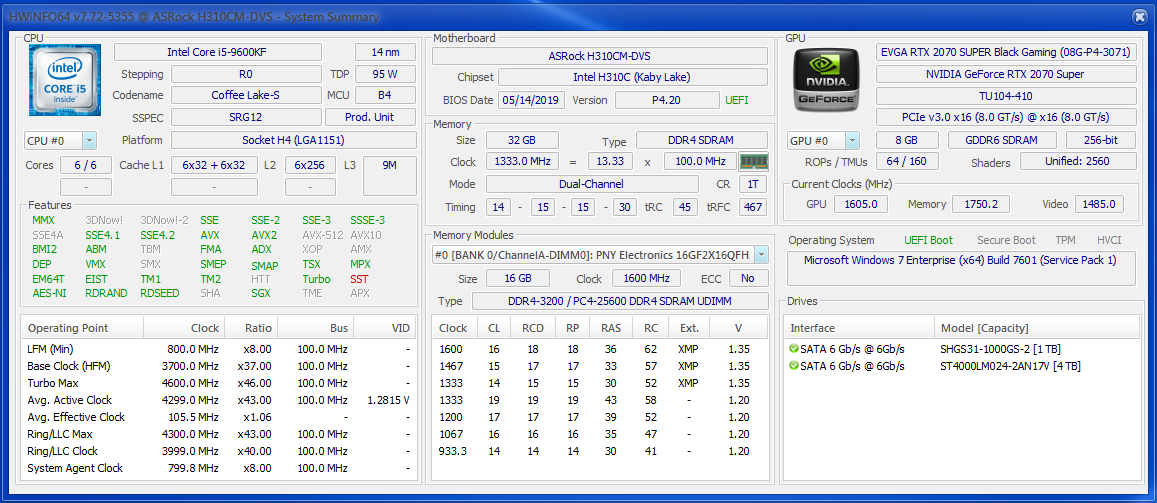Click the GDDR6 SDRAM video memory field
Screen dimensions: 1157x503
1002,140
